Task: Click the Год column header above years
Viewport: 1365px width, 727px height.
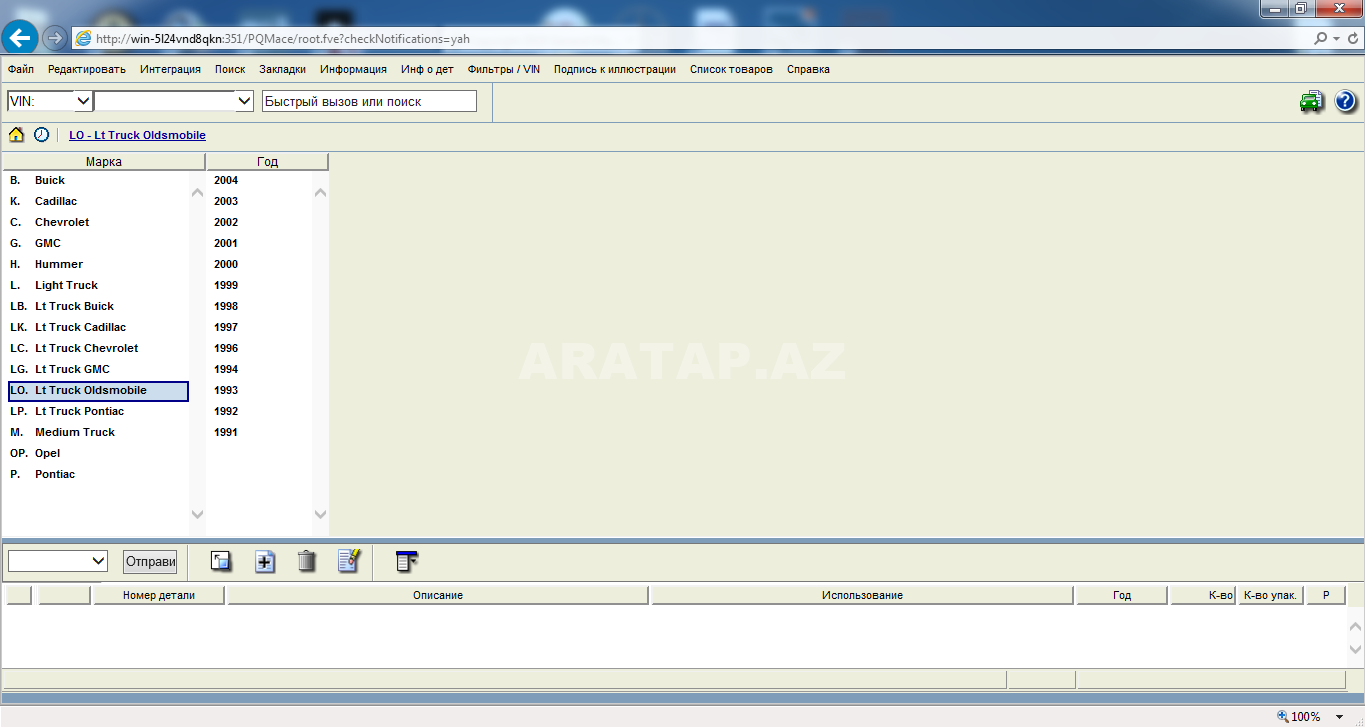Action: pyautogui.click(x=267, y=161)
